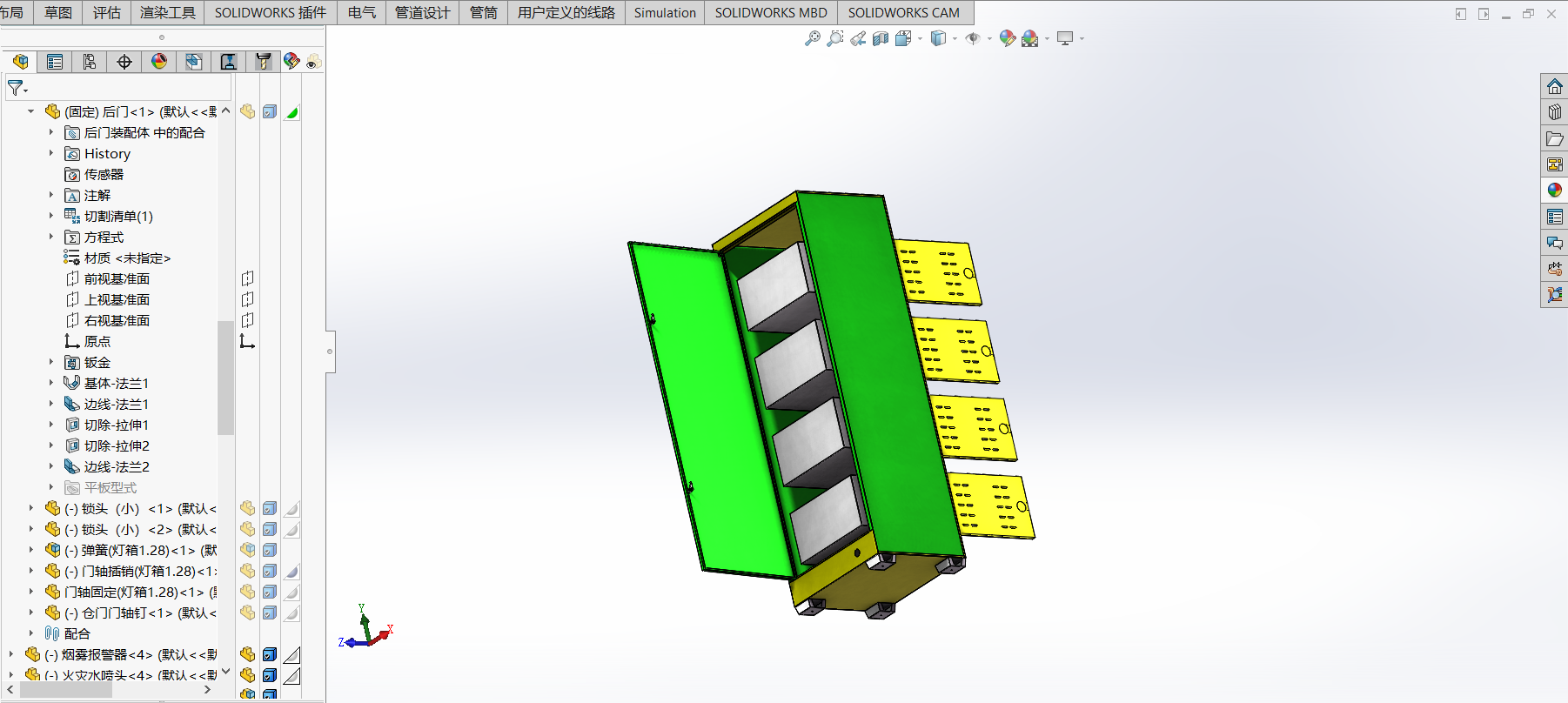Screen dimensions: 1568x703
Task: Switch to the Simulation tab
Action: click(x=665, y=12)
